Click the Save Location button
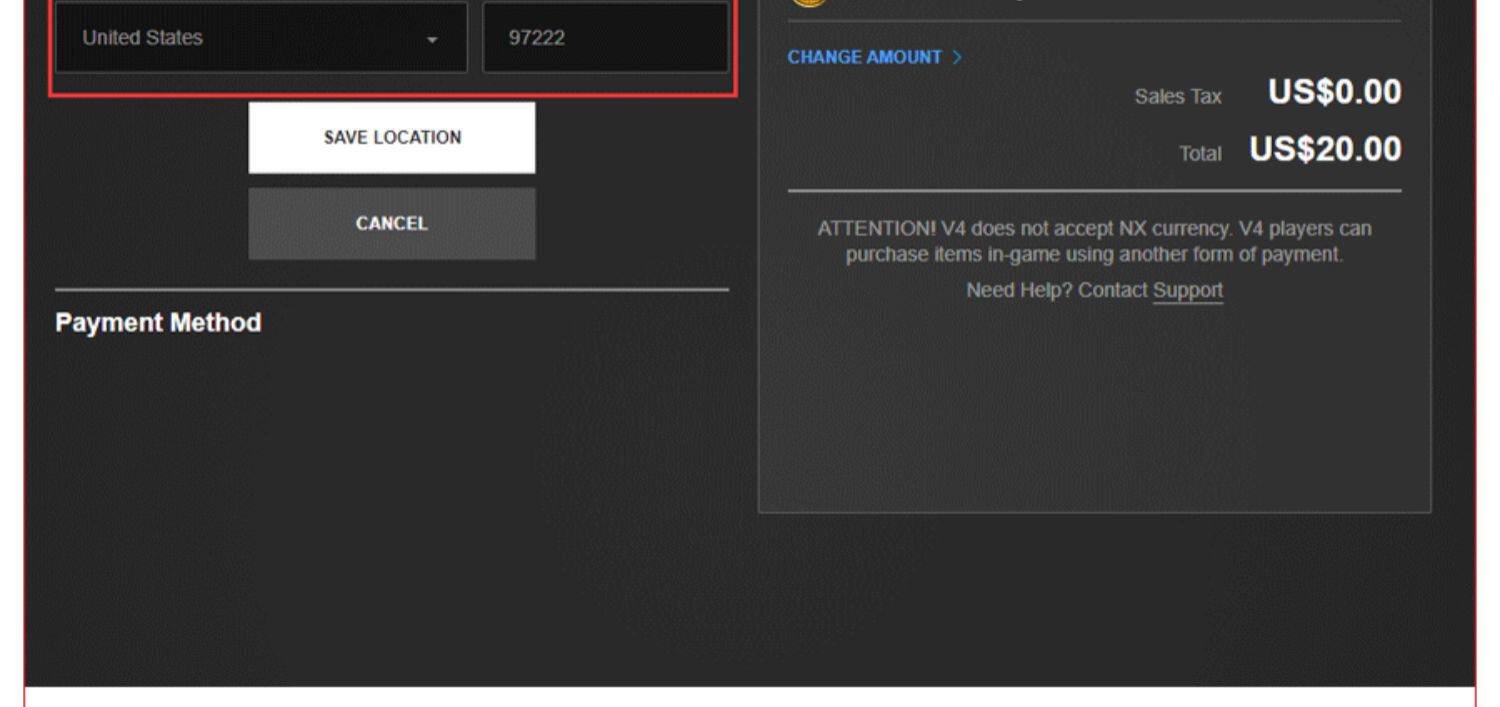1500x707 pixels. (392, 138)
